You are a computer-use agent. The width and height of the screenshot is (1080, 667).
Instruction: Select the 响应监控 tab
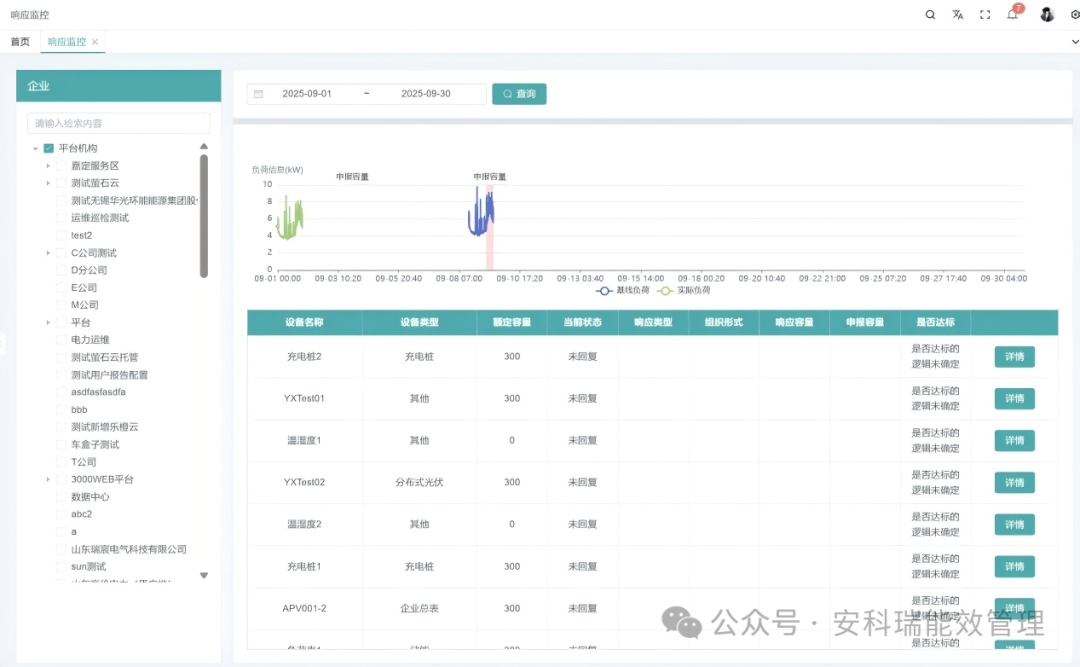[67, 42]
